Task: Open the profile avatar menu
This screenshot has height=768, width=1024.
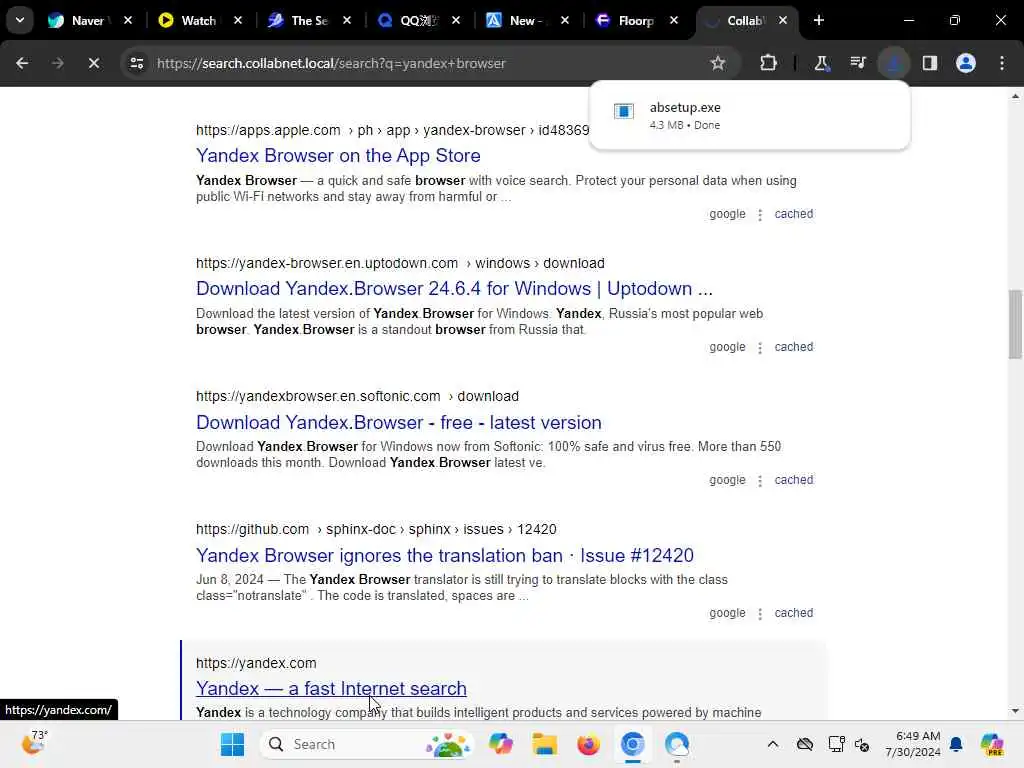Action: tap(966, 63)
